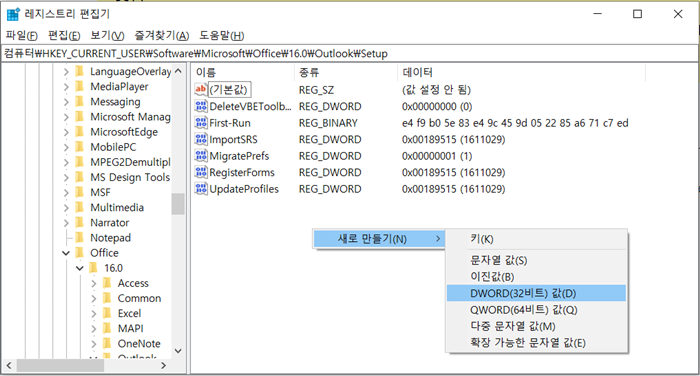Click the Access folder icon

point(107,283)
